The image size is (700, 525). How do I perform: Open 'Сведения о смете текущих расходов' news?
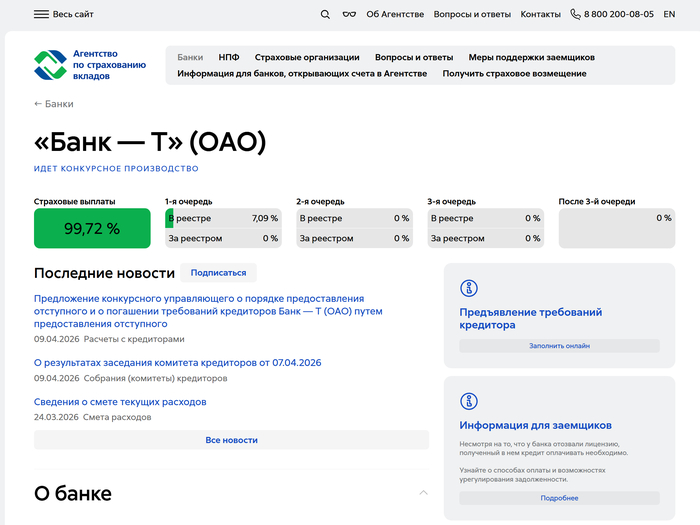tap(120, 402)
